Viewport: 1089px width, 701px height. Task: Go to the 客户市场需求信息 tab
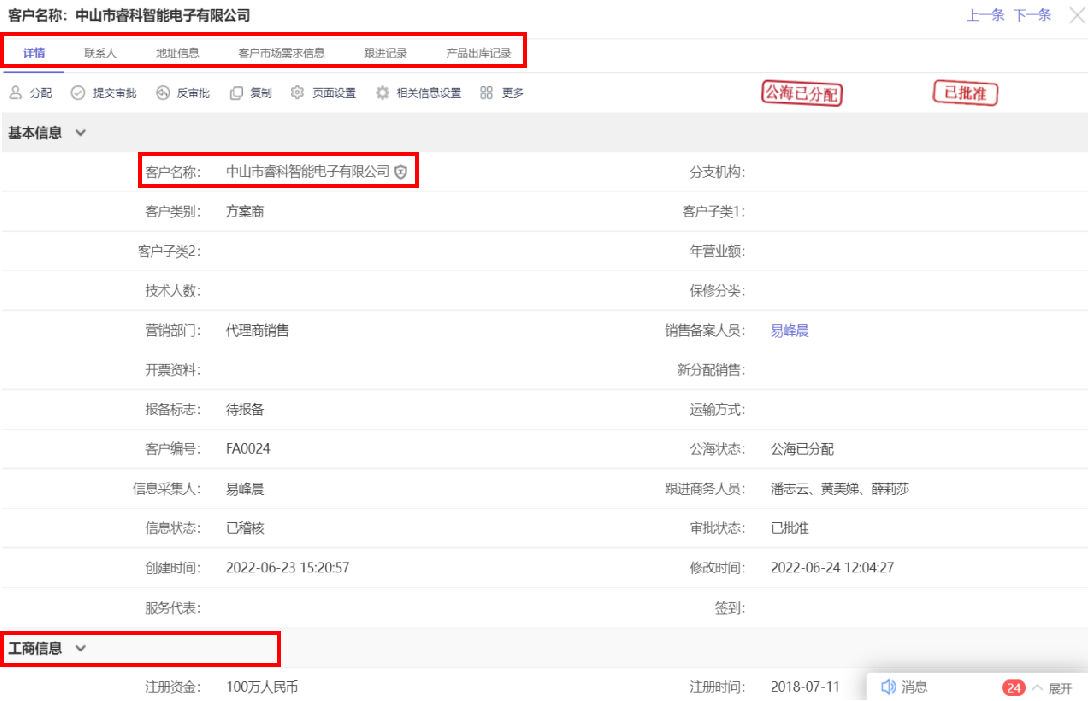(x=281, y=53)
